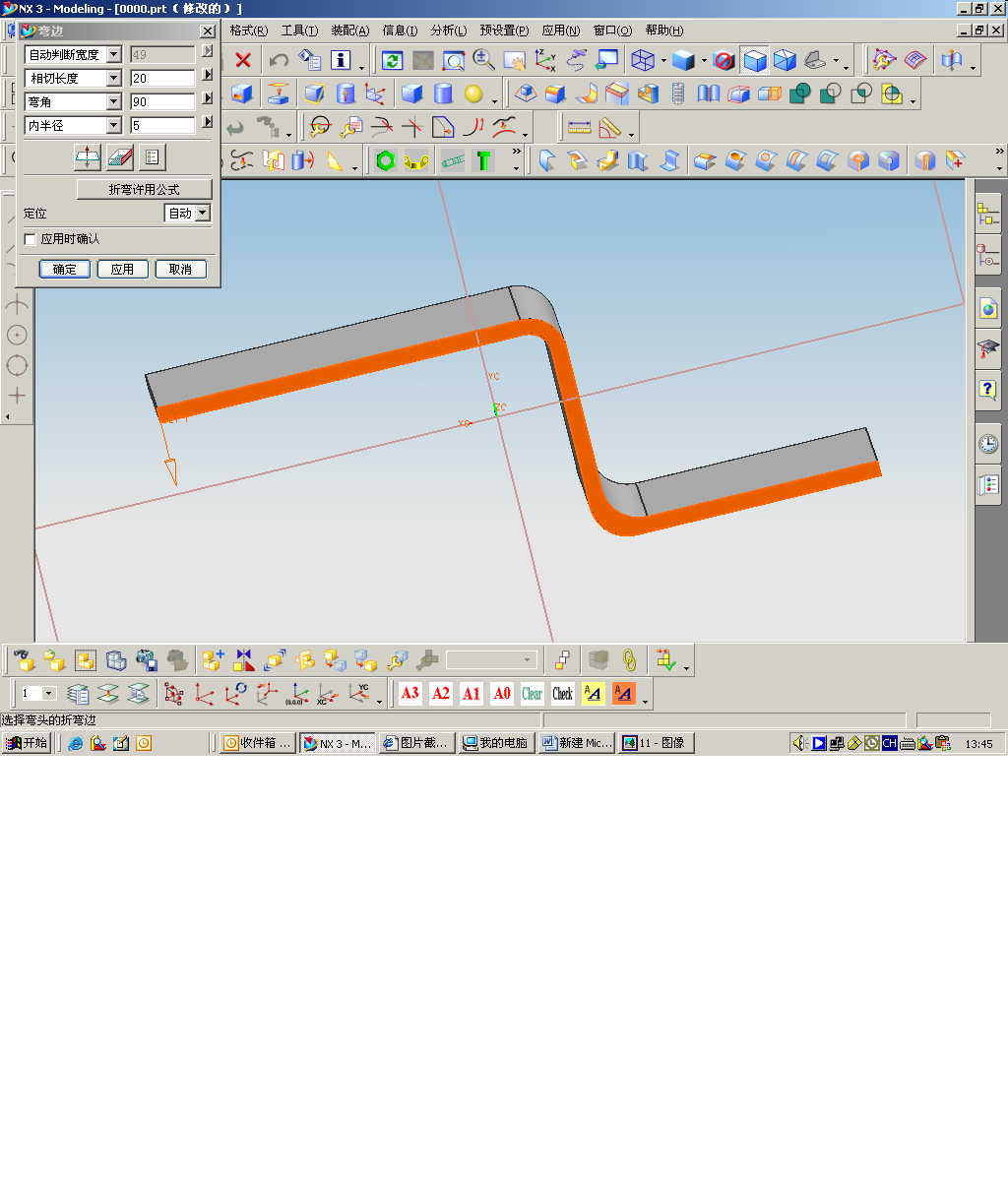The width and height of the screenshot is (1008, 1181).
Task: Click the 开始 Start button
Action: (27, 743)
